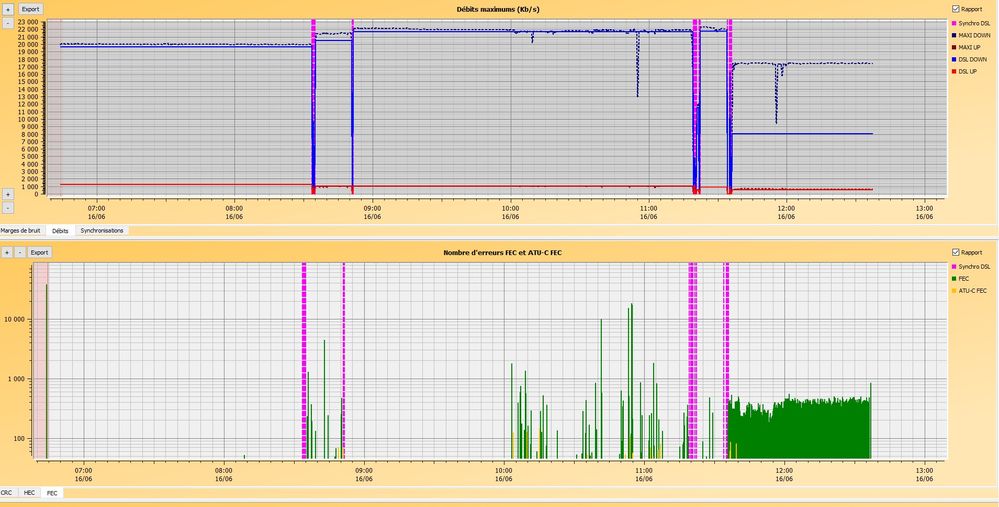Export the FEC errors chart
The image size is (999, 507).
tap(38, 253)
